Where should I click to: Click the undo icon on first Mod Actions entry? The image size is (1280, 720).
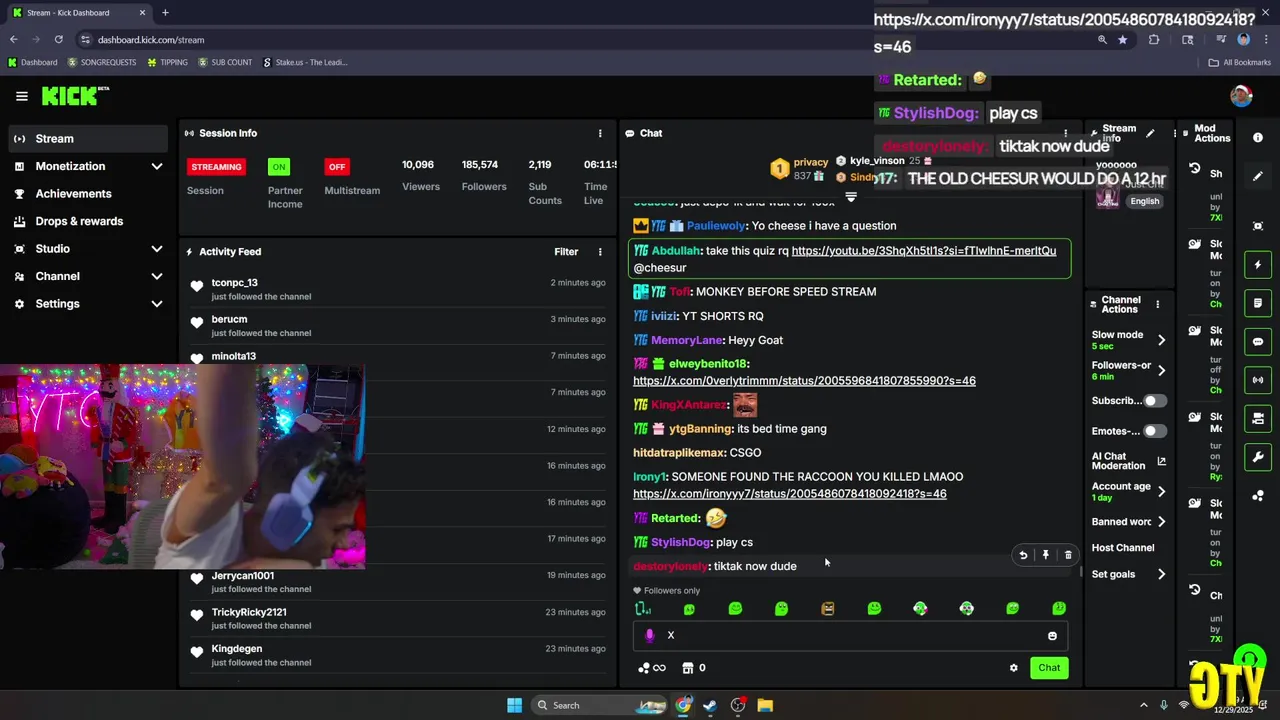coord(1194,169)
